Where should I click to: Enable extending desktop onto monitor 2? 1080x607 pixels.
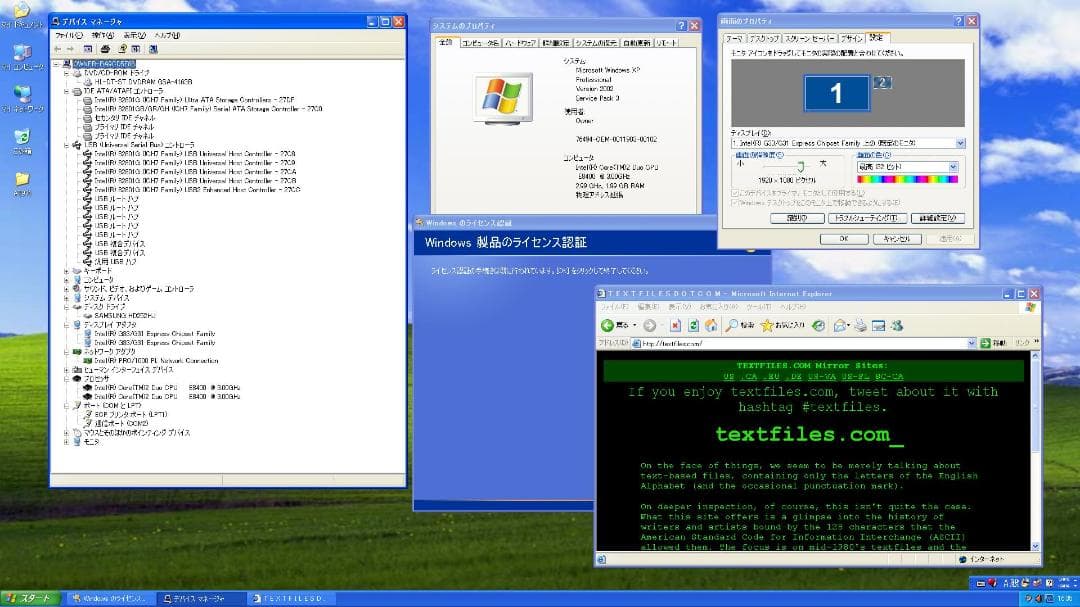coord(735,202)
